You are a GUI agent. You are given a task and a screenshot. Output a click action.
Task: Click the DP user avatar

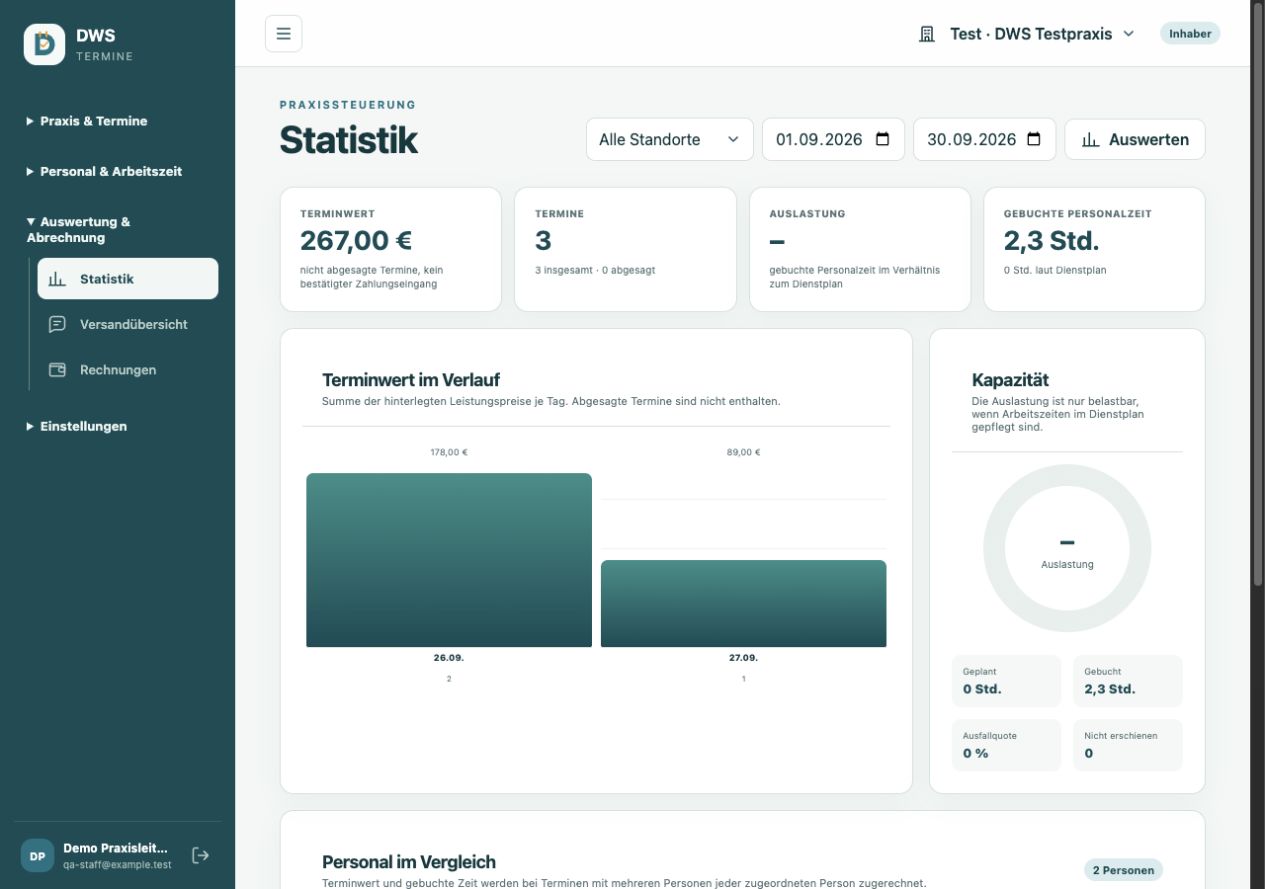[x=37, y=856]
